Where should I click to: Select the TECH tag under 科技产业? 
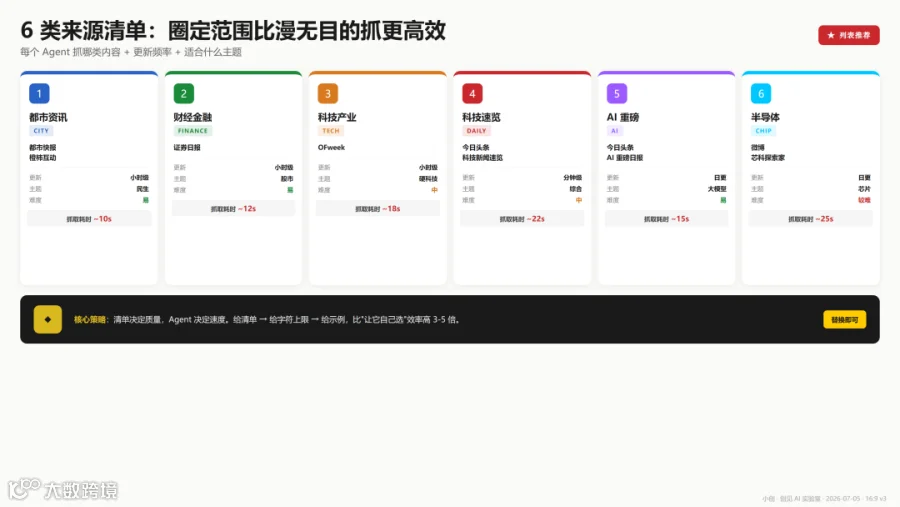click(x=331, y=131)
